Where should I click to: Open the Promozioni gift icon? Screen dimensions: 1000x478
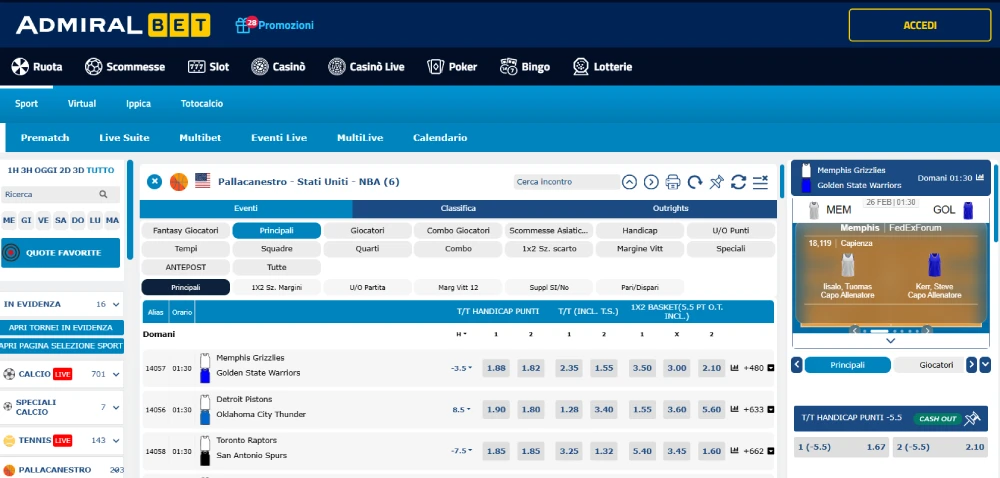(242, 25)
